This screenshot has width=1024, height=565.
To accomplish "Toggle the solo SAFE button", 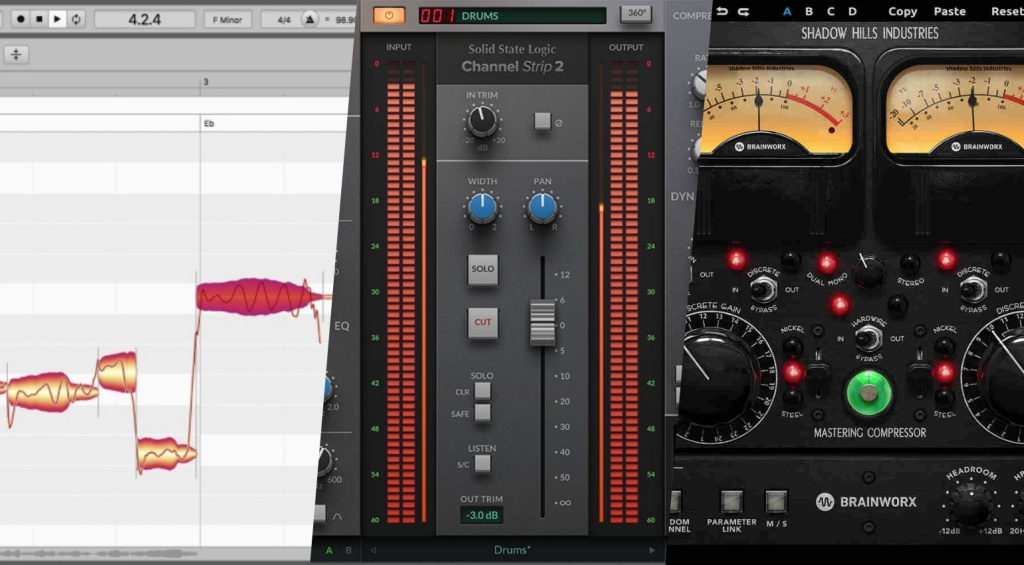I will (482, 413).
